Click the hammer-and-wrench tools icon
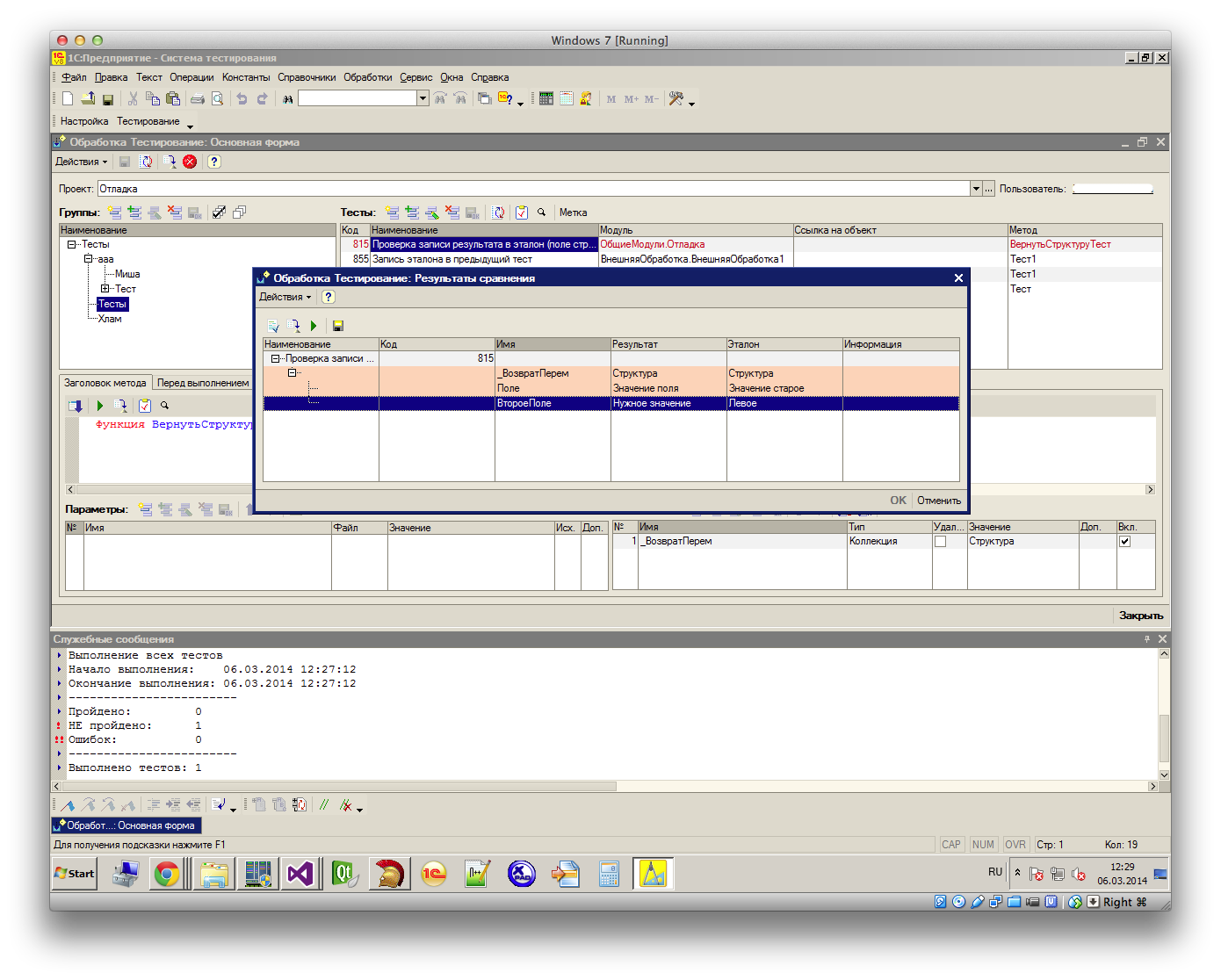Image resolution: width=1221 pixels, height=980 pixels. point(676,99)
